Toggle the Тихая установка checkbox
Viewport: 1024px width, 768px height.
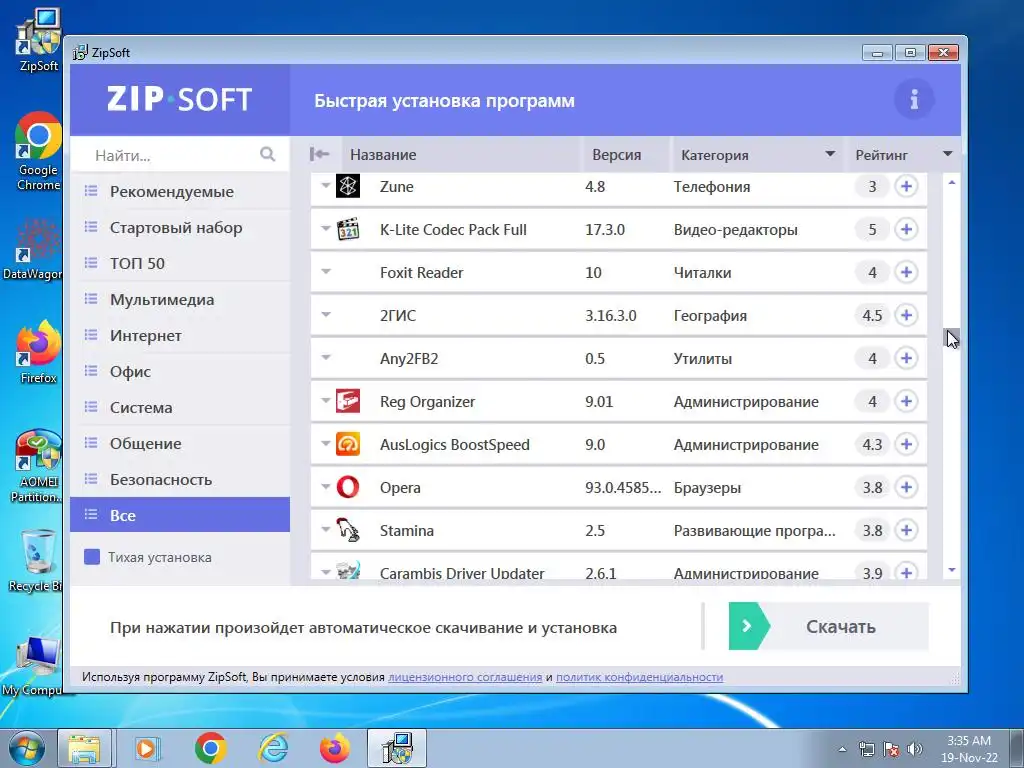[92, 557]
